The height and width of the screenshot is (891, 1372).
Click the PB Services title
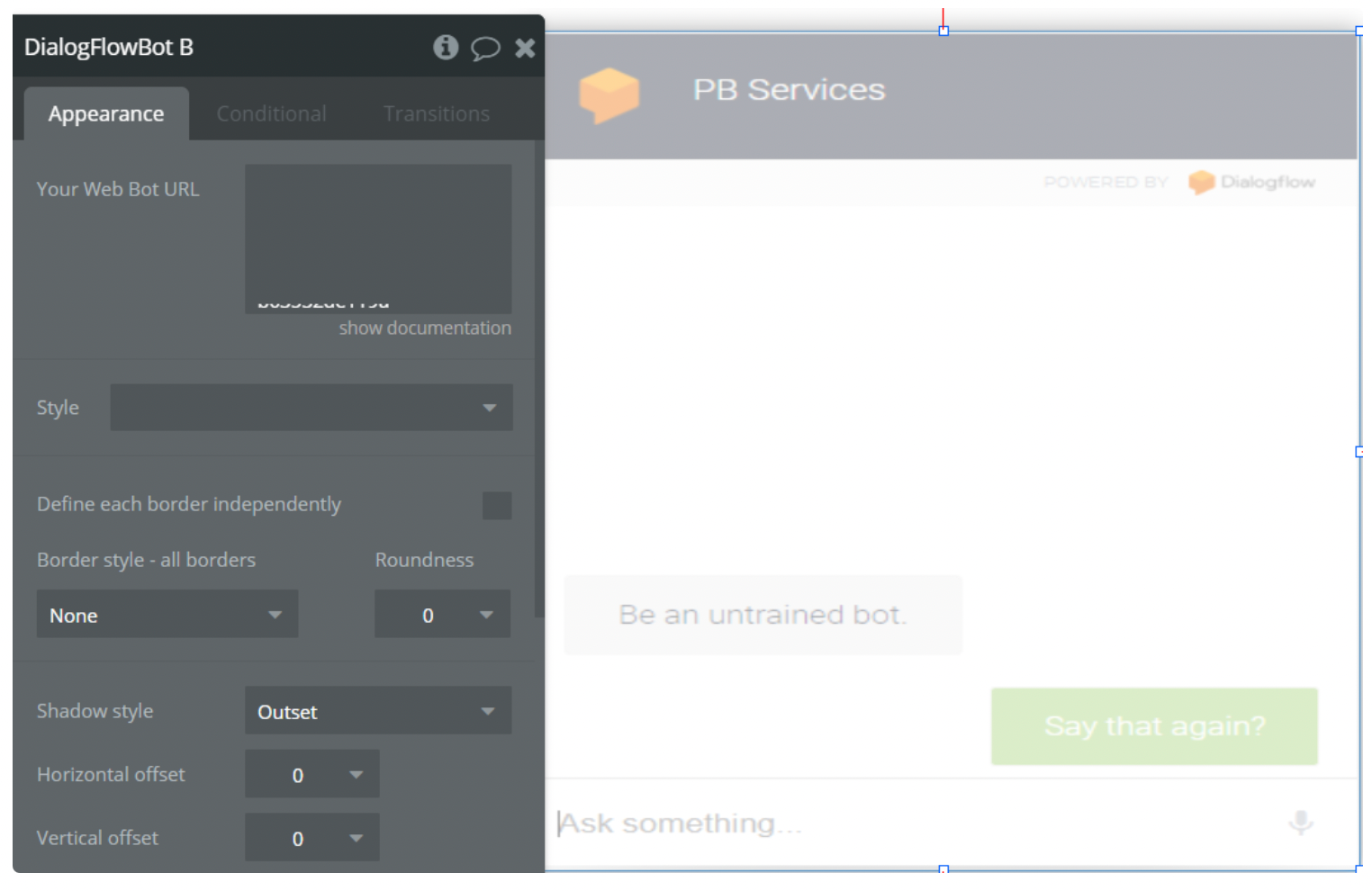[789, 89]
